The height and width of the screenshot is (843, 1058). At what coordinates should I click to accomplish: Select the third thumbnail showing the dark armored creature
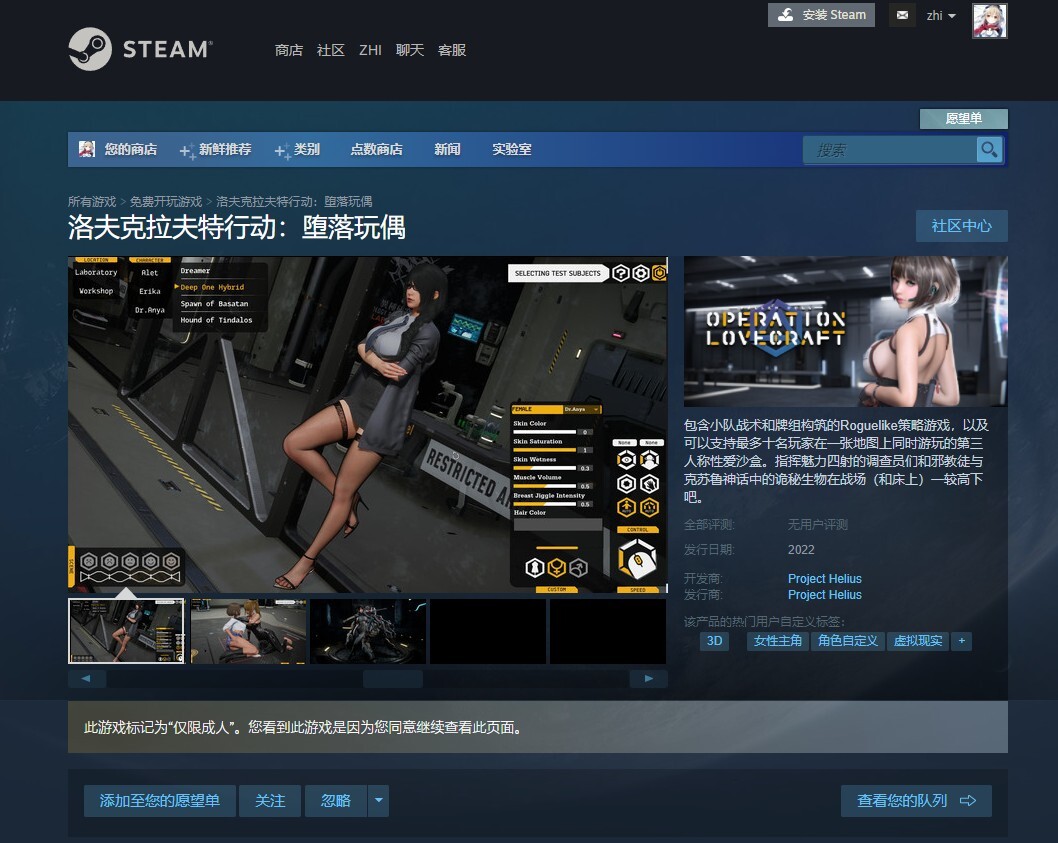368,631
